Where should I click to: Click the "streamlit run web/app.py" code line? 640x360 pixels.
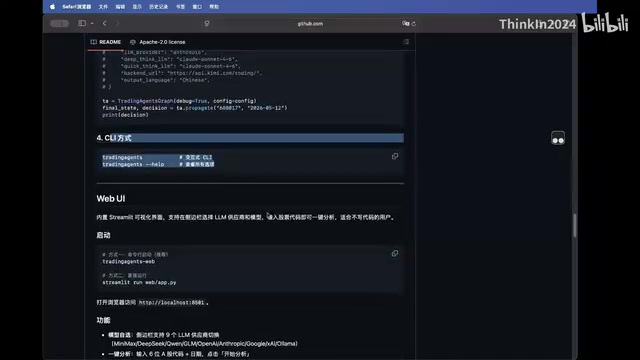tap(139, 282)
